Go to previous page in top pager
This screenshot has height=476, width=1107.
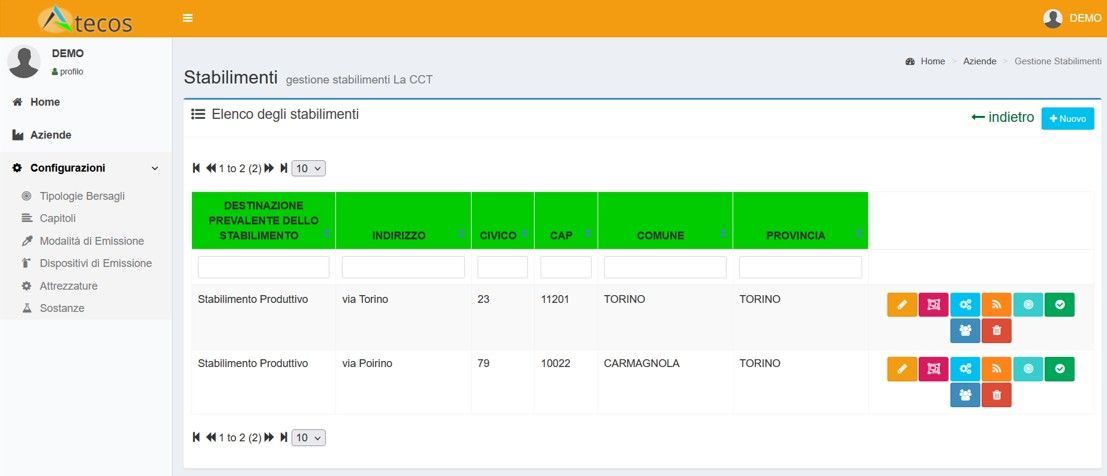[x=211, y=168]
